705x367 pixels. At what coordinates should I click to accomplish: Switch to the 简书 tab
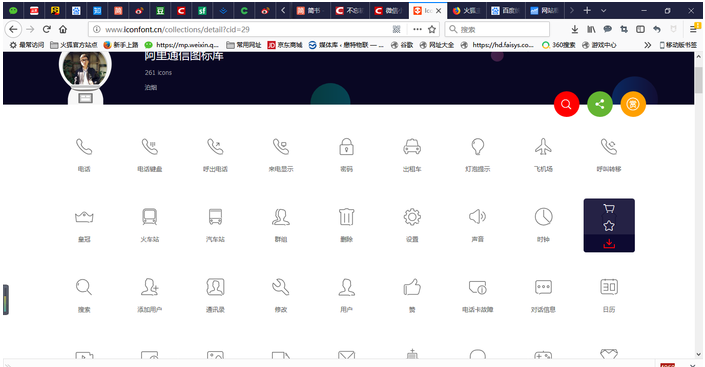311,11
